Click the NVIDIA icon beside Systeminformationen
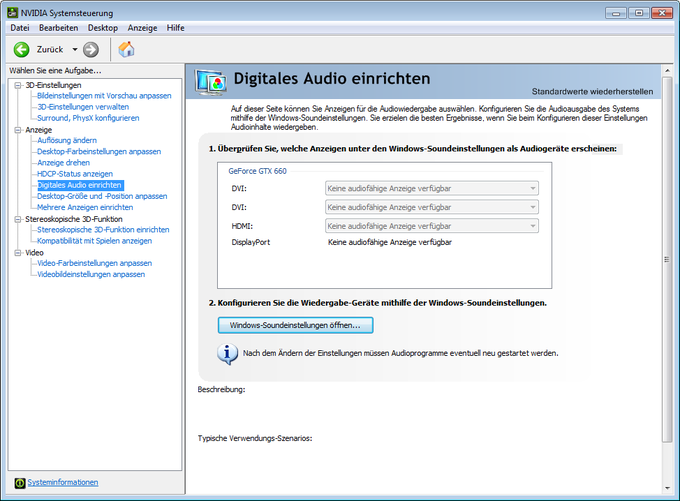The image size is (680, 501). pyautogui.click(x=20, y=482)
